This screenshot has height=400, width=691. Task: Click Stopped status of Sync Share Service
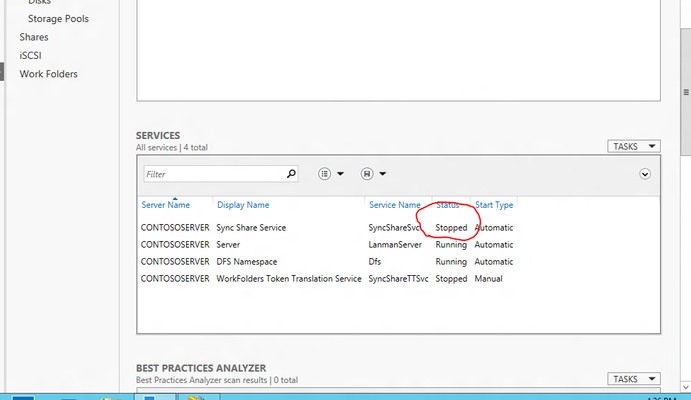click(451, 228)
